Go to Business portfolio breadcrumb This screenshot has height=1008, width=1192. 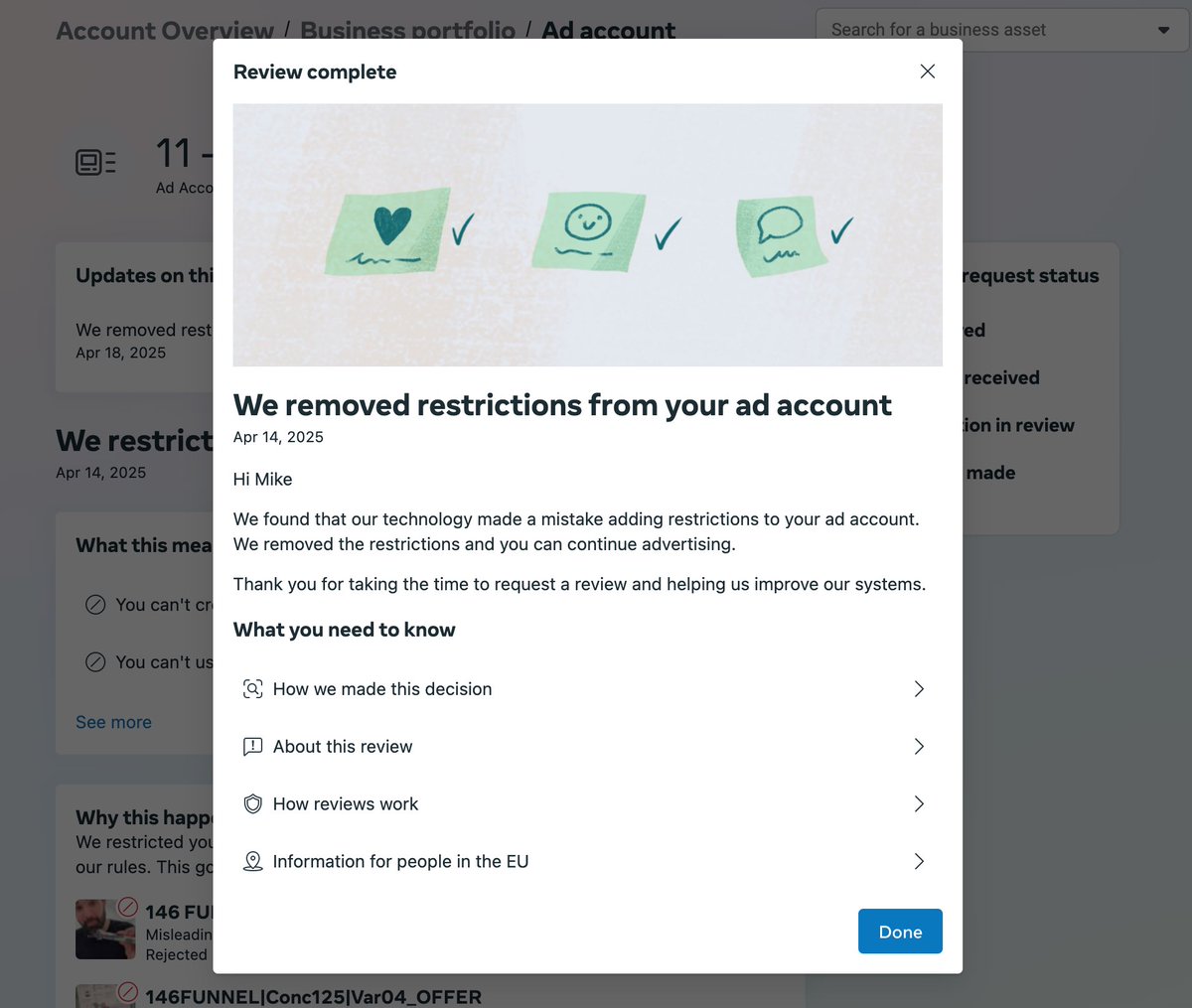[x=408, y=31]
